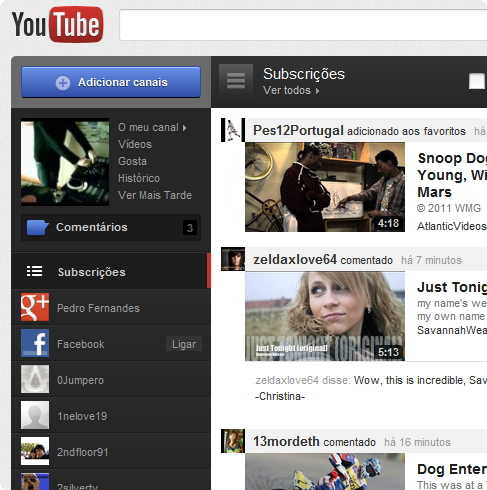This screenshot has width=487, height=490.
Task: Click the há 7 minutos timestamp
Action: pyautogui.click(x=431, y=260)
